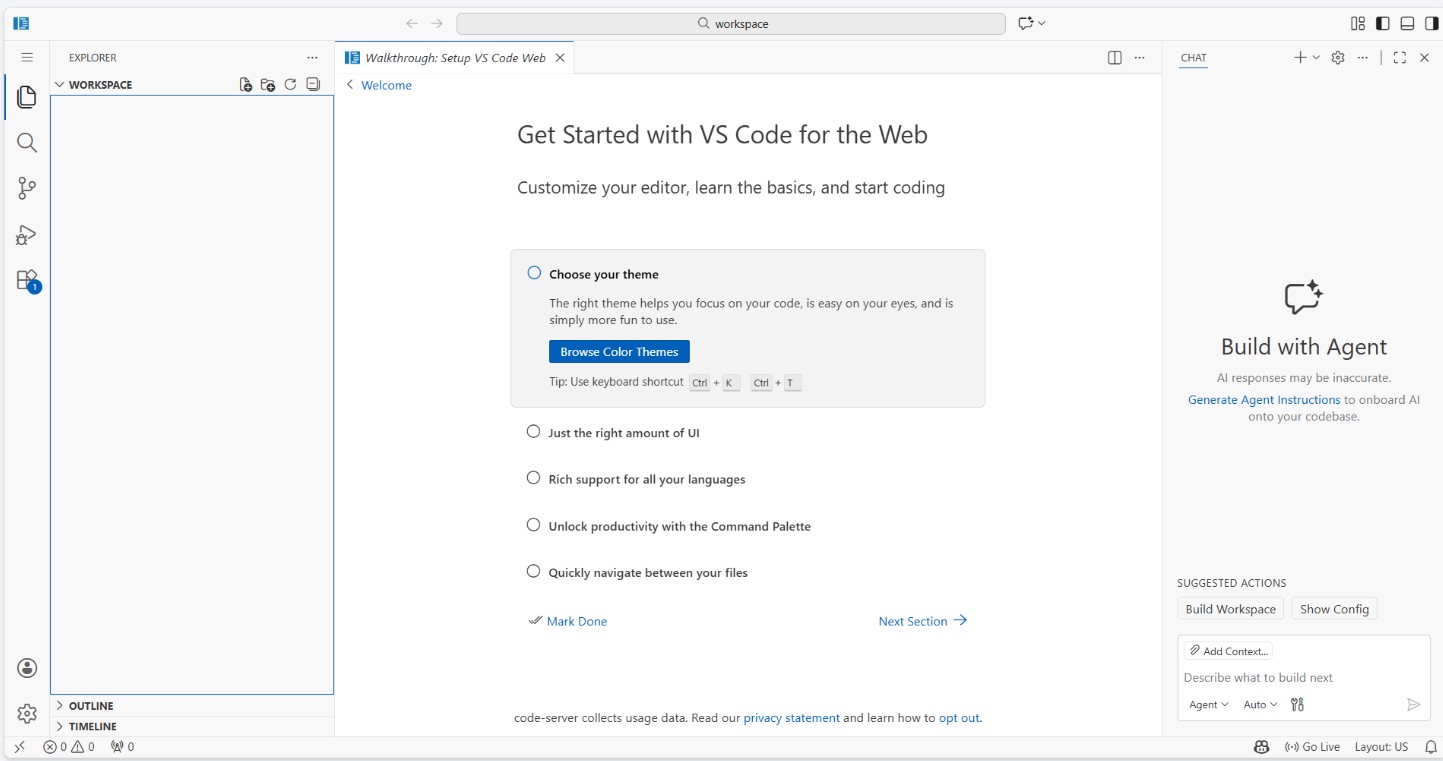
Task: Select the 'Just the right amount of UI' step
Action: tap(623, 433)
